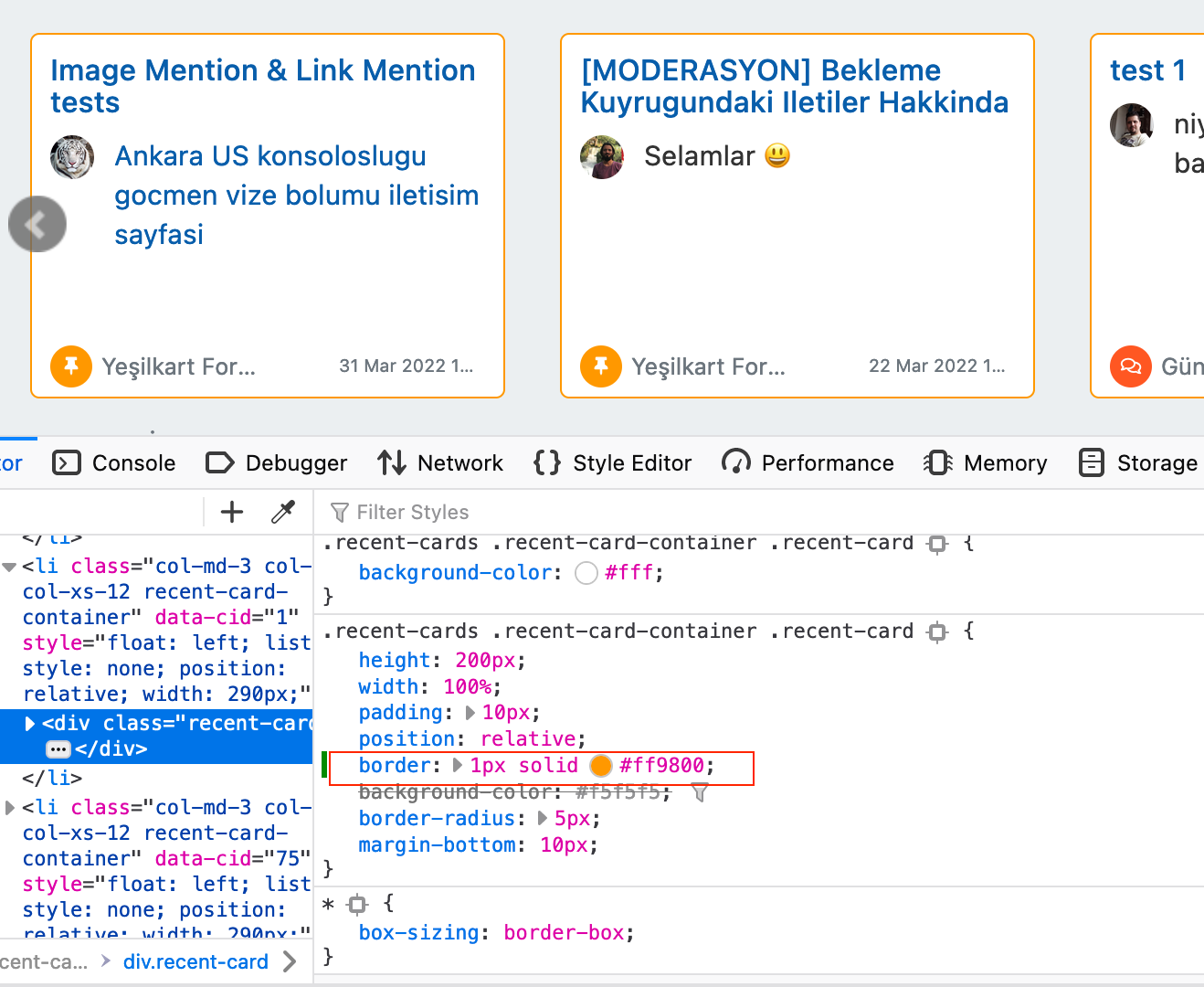Screen dimensions: 1204x987
Task: Click the filter icon beside overridden background-color
Action: 700,792
